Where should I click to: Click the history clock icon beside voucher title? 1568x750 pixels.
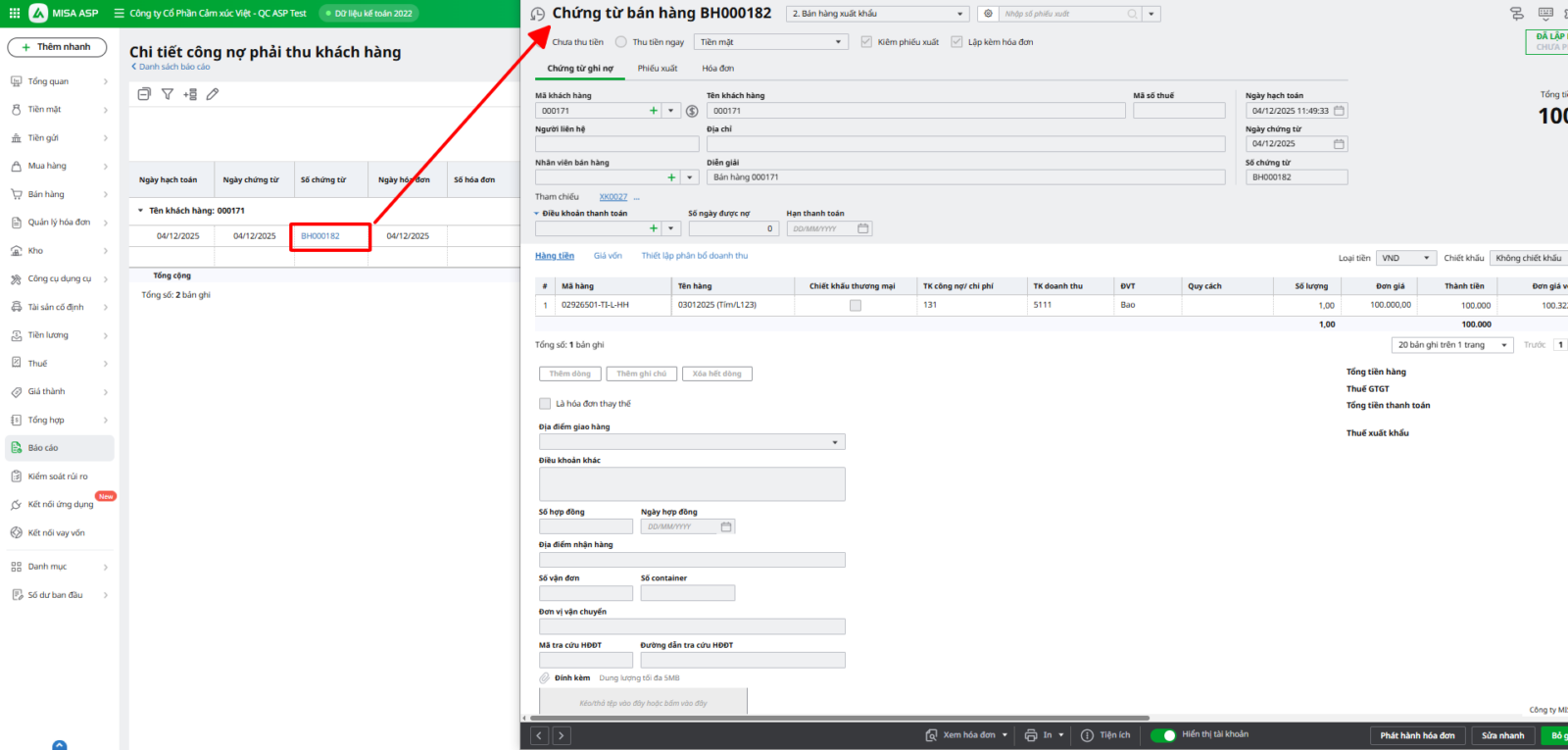point(537,14)
